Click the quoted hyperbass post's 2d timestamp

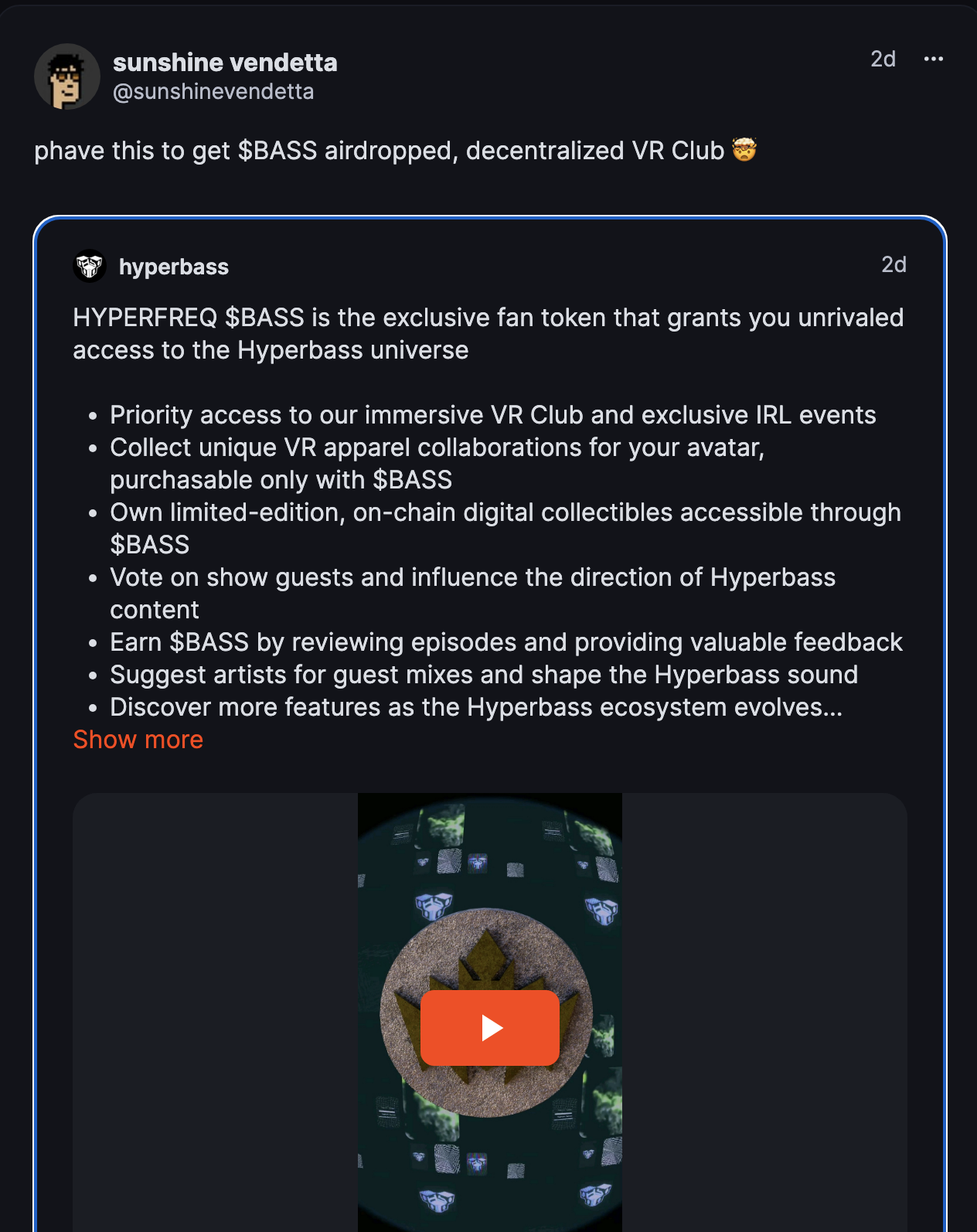point(894,265)
